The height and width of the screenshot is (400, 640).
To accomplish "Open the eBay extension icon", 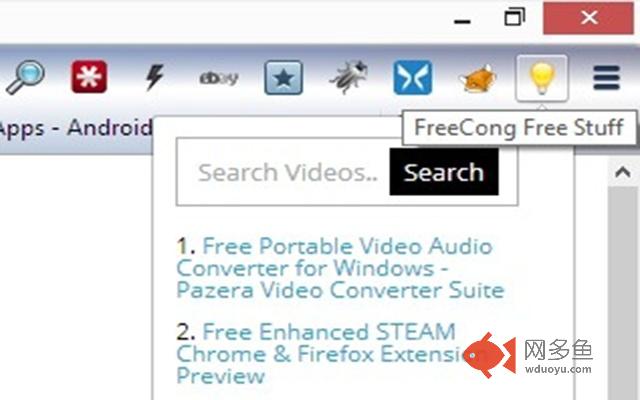I will 219,78.
